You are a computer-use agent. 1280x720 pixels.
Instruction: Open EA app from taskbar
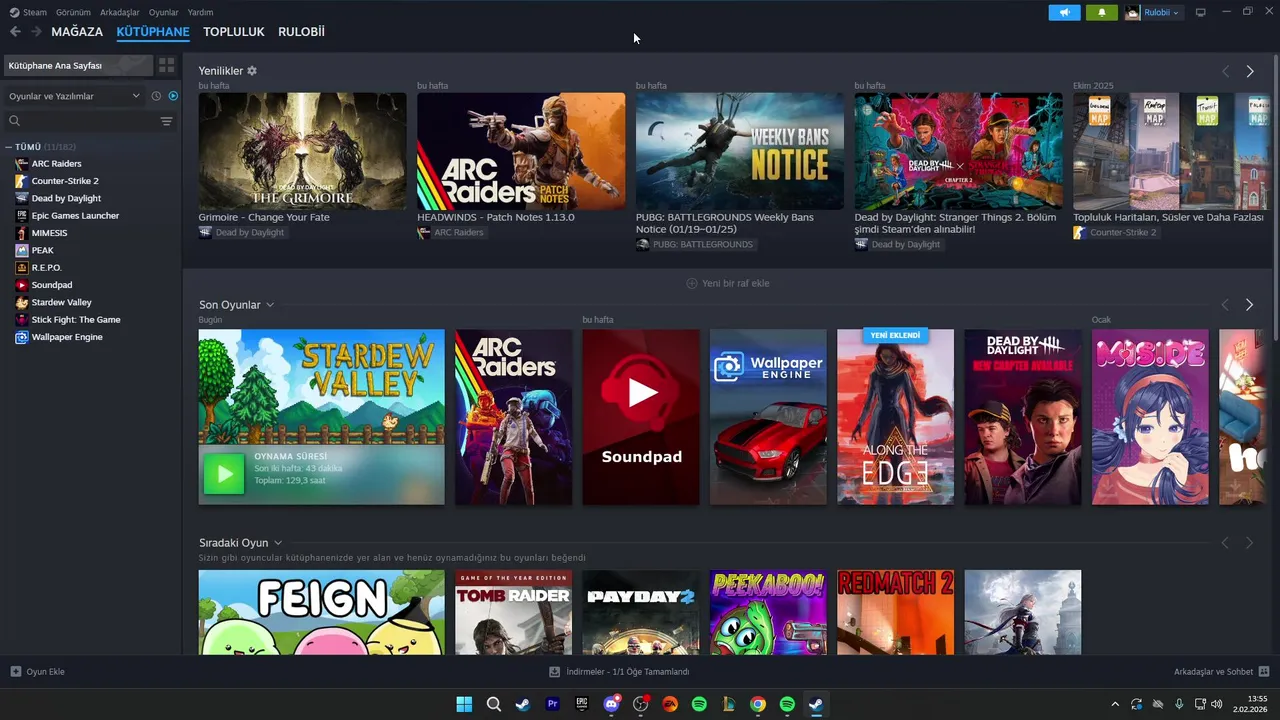pyautogui.click(x=670, y=704)
